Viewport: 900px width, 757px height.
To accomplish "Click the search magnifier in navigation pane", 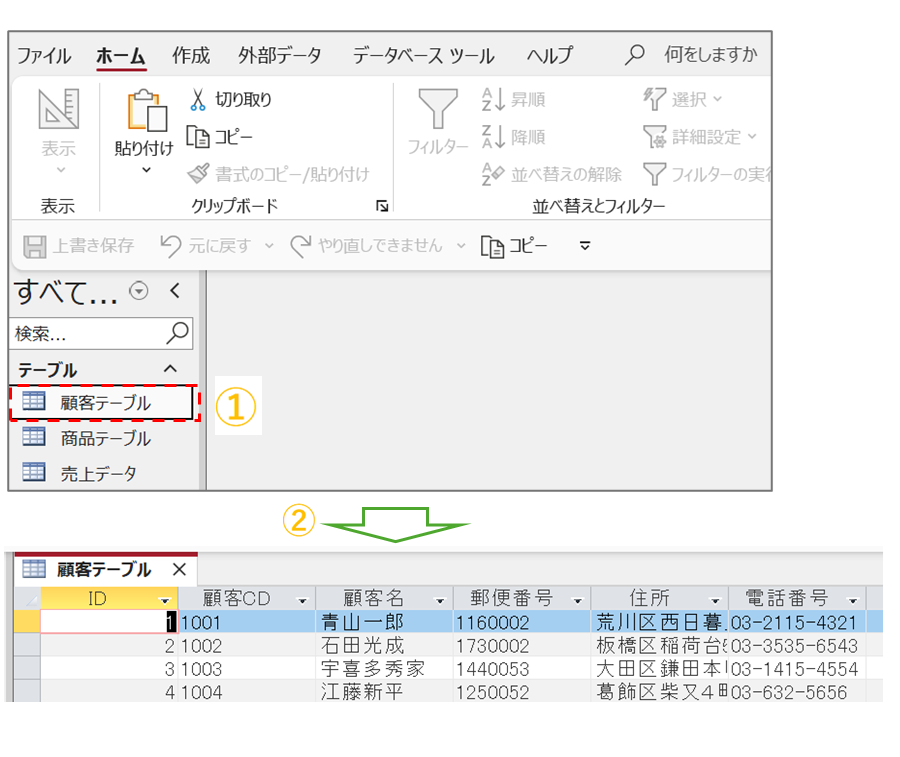I will point(177,333).
